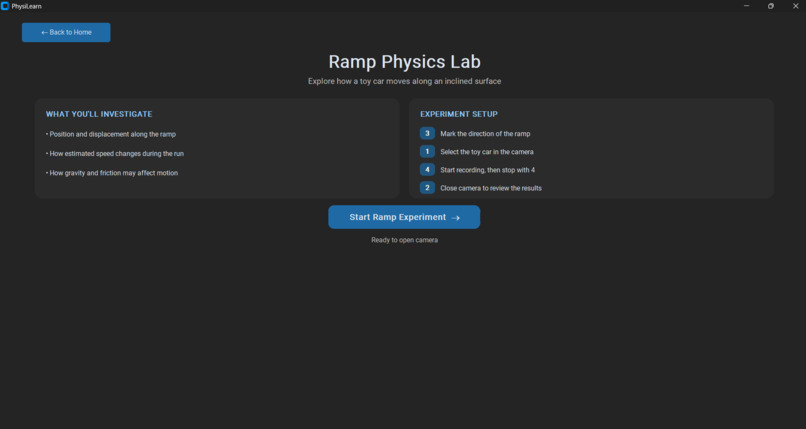Close the PhysiLearn window
806x429 pixels.
pyautogui.click(x=795, y=6)
